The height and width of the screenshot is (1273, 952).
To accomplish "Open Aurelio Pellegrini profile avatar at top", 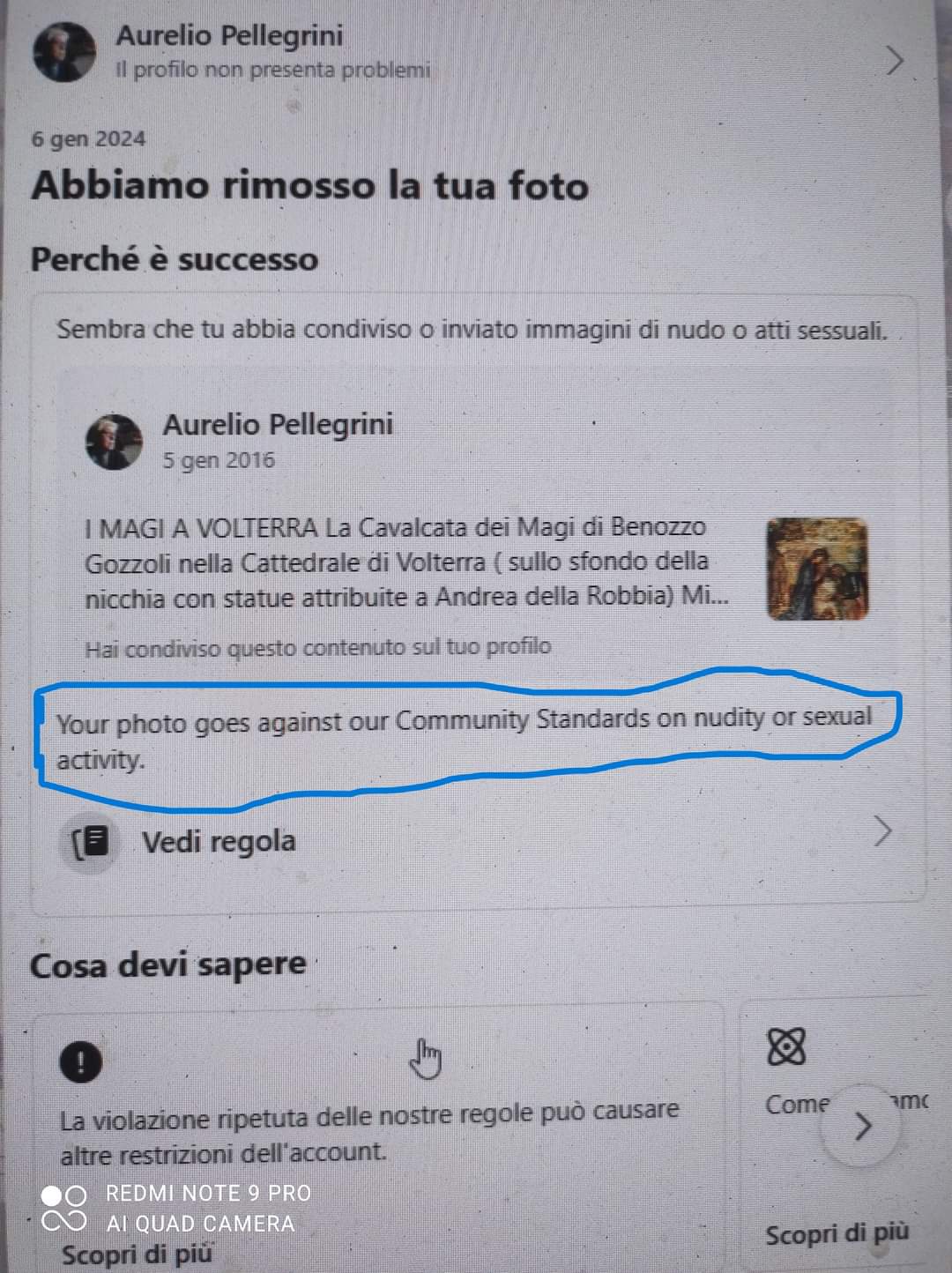I will [64, 51].
